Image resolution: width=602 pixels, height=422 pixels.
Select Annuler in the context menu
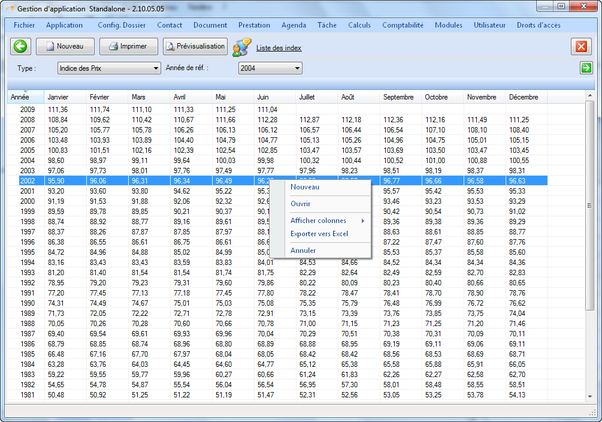click(x=302, y=250)
